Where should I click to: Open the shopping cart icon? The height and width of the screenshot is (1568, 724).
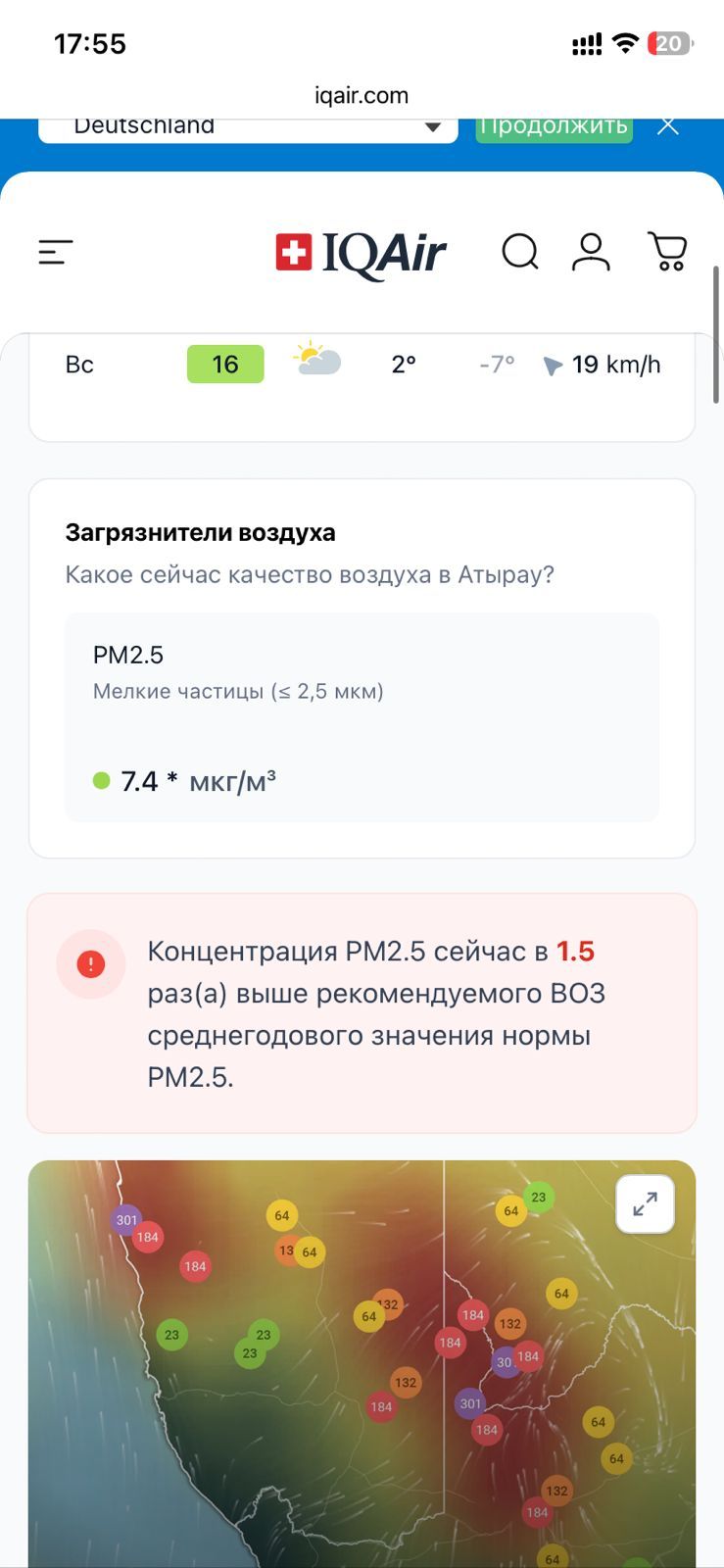667,253
